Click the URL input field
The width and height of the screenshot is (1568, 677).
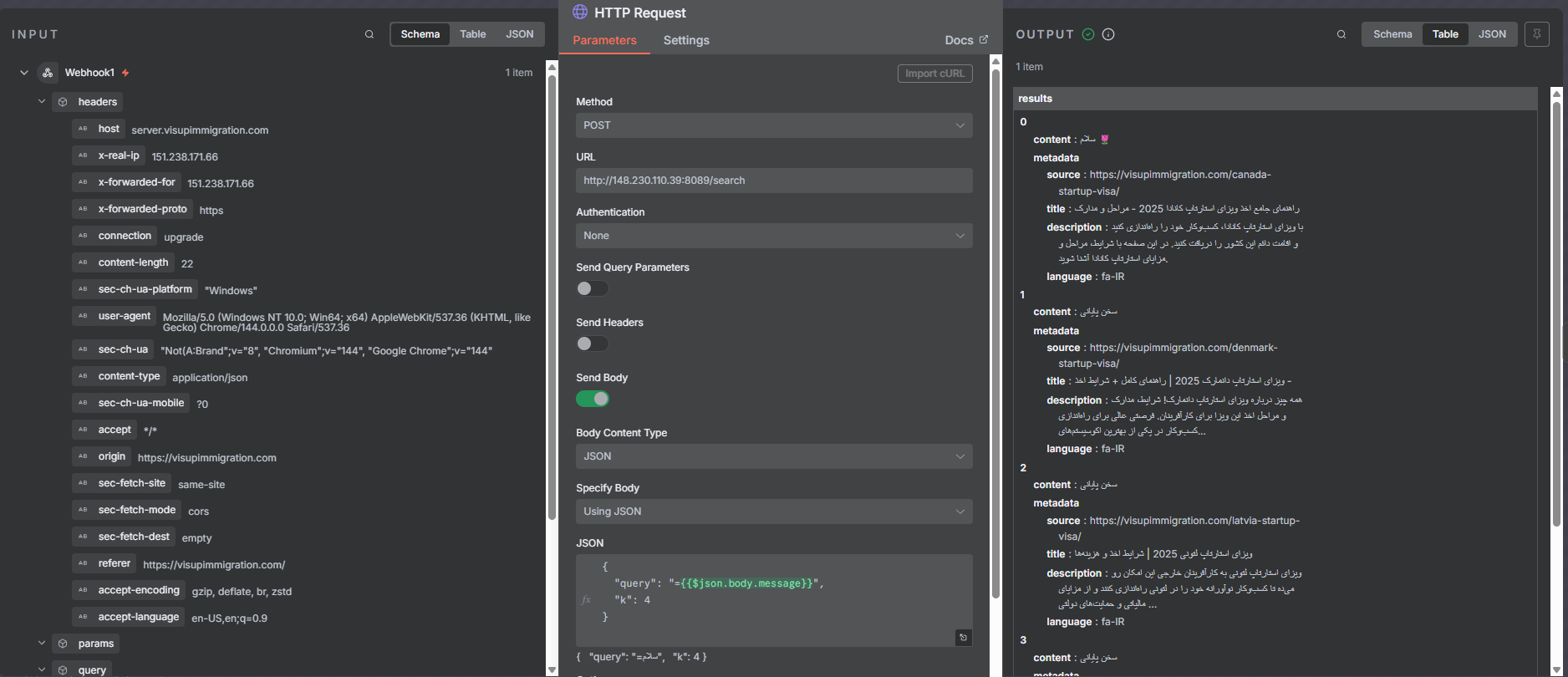pyautogui.click(x=774, y=181)
